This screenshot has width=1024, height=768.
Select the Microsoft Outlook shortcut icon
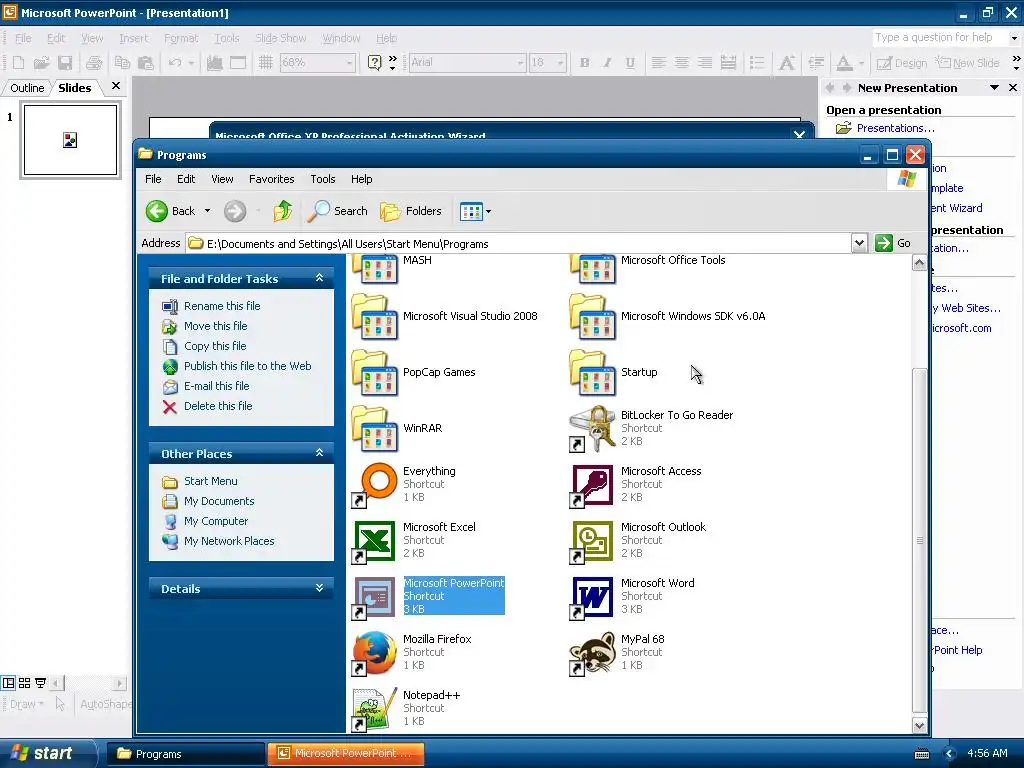(x=592, y=541)
